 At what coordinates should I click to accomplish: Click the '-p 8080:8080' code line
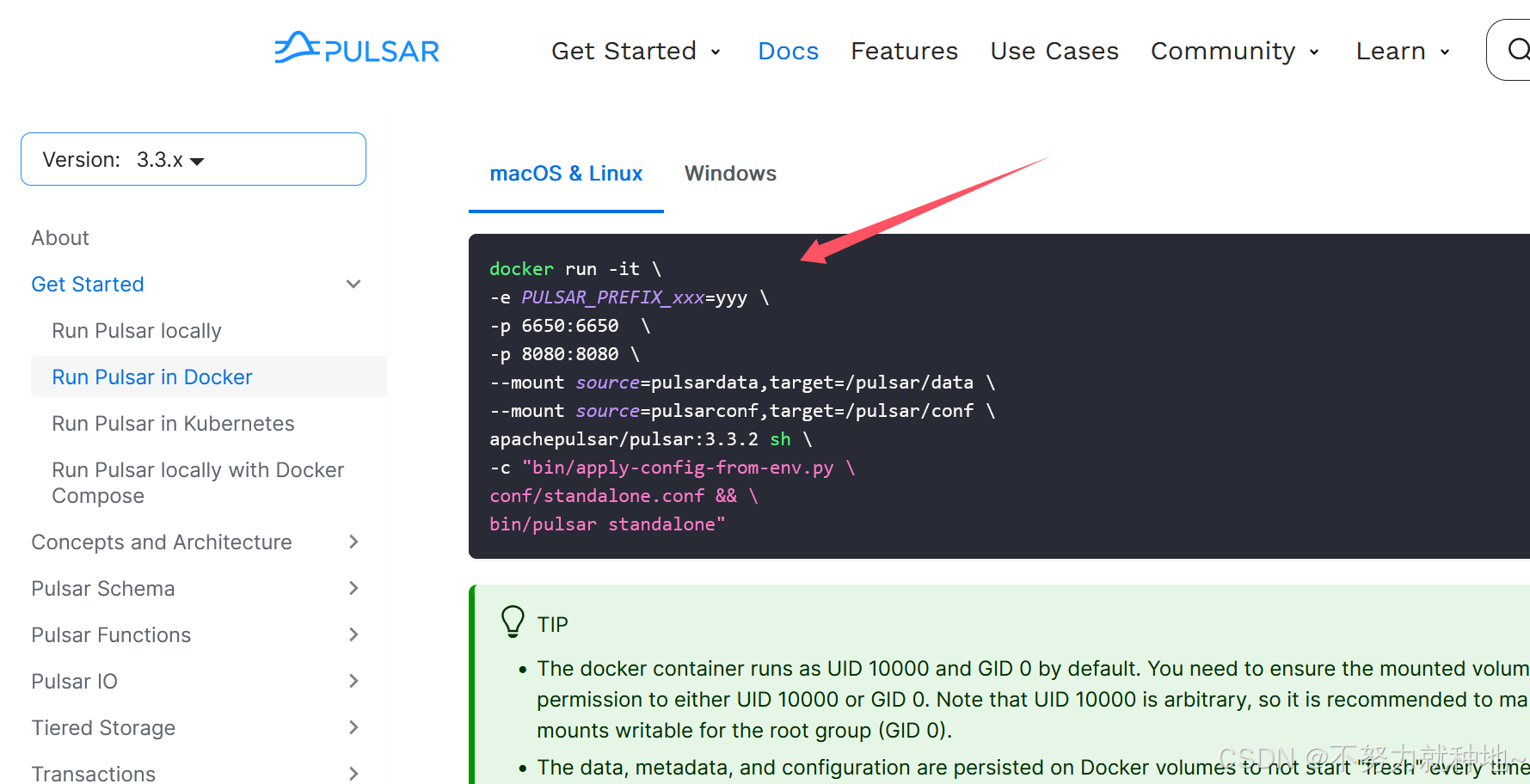[565, 354]
